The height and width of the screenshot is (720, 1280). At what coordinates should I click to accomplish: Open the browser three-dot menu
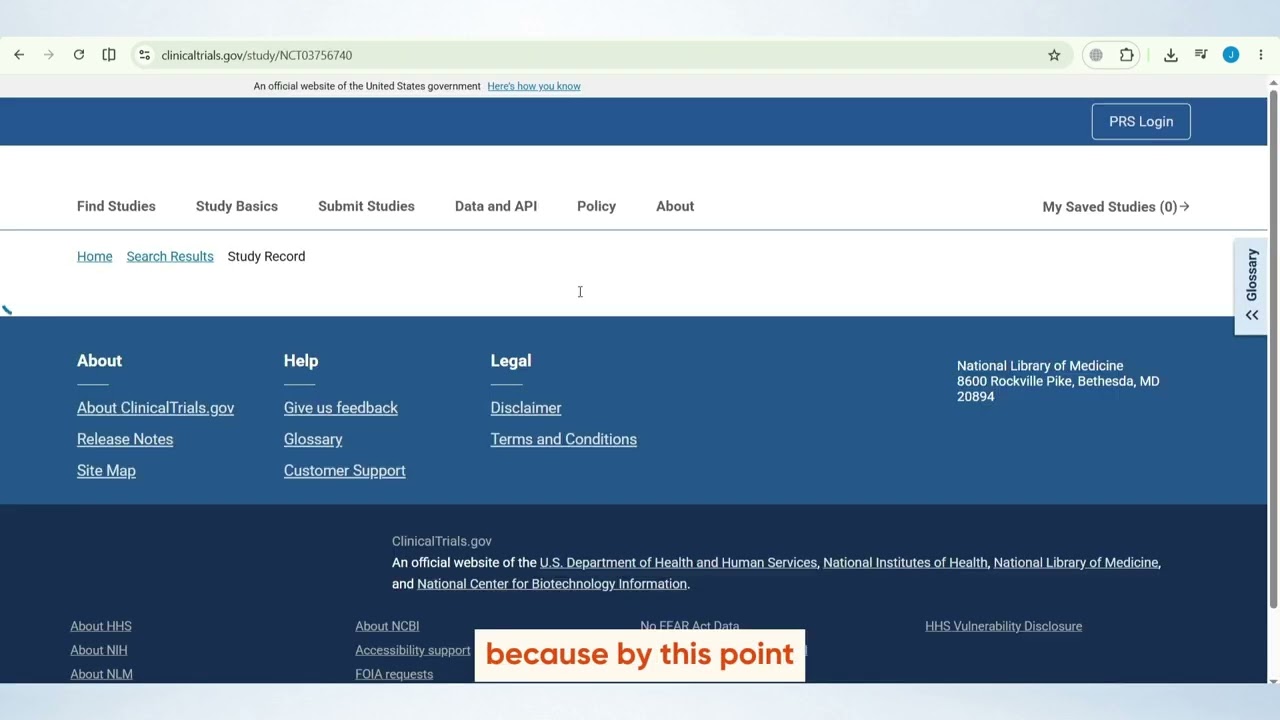click(x=1260, y=55)
